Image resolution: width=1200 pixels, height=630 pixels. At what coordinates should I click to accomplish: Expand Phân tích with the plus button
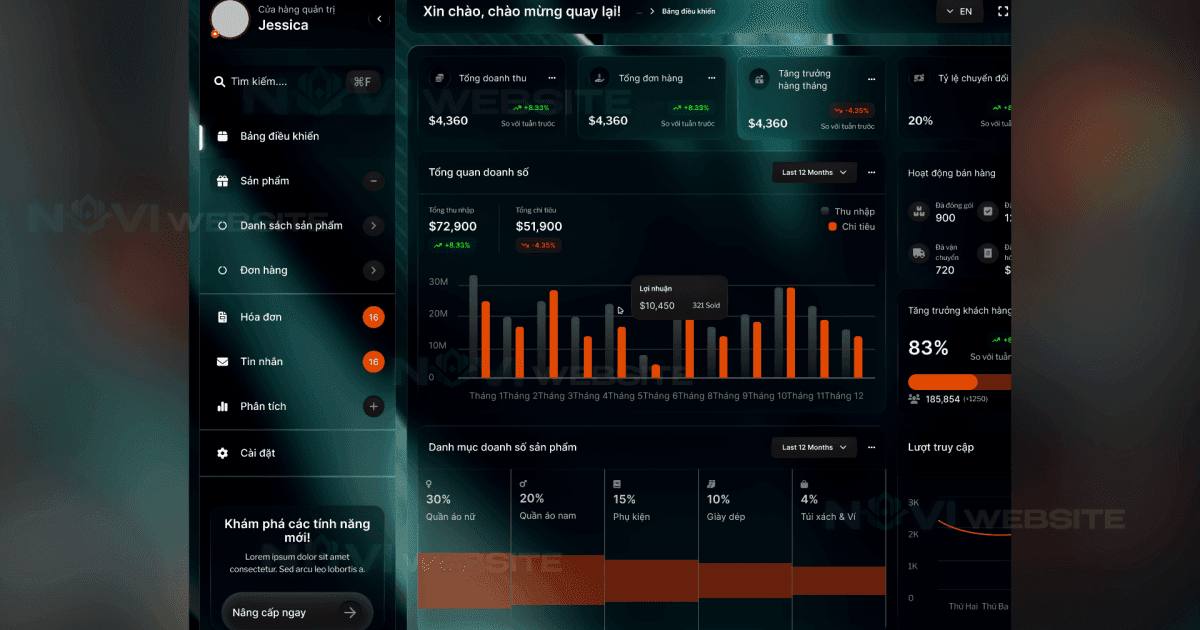373,407
